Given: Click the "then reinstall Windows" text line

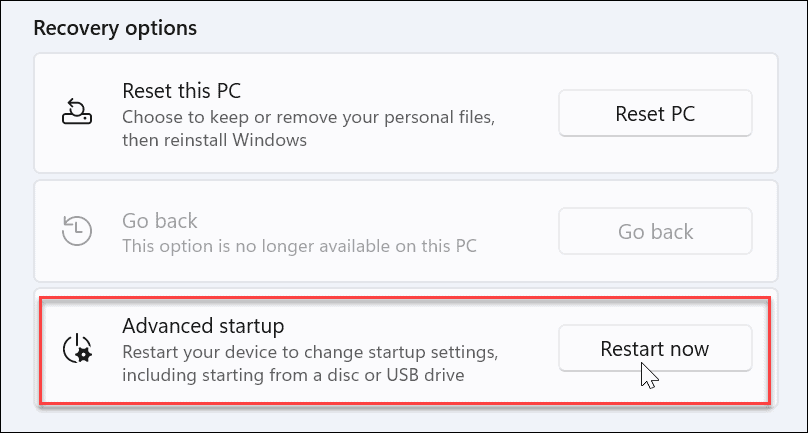Looking at the screenshot, I should pyautogui.click(x=214, y=140).
